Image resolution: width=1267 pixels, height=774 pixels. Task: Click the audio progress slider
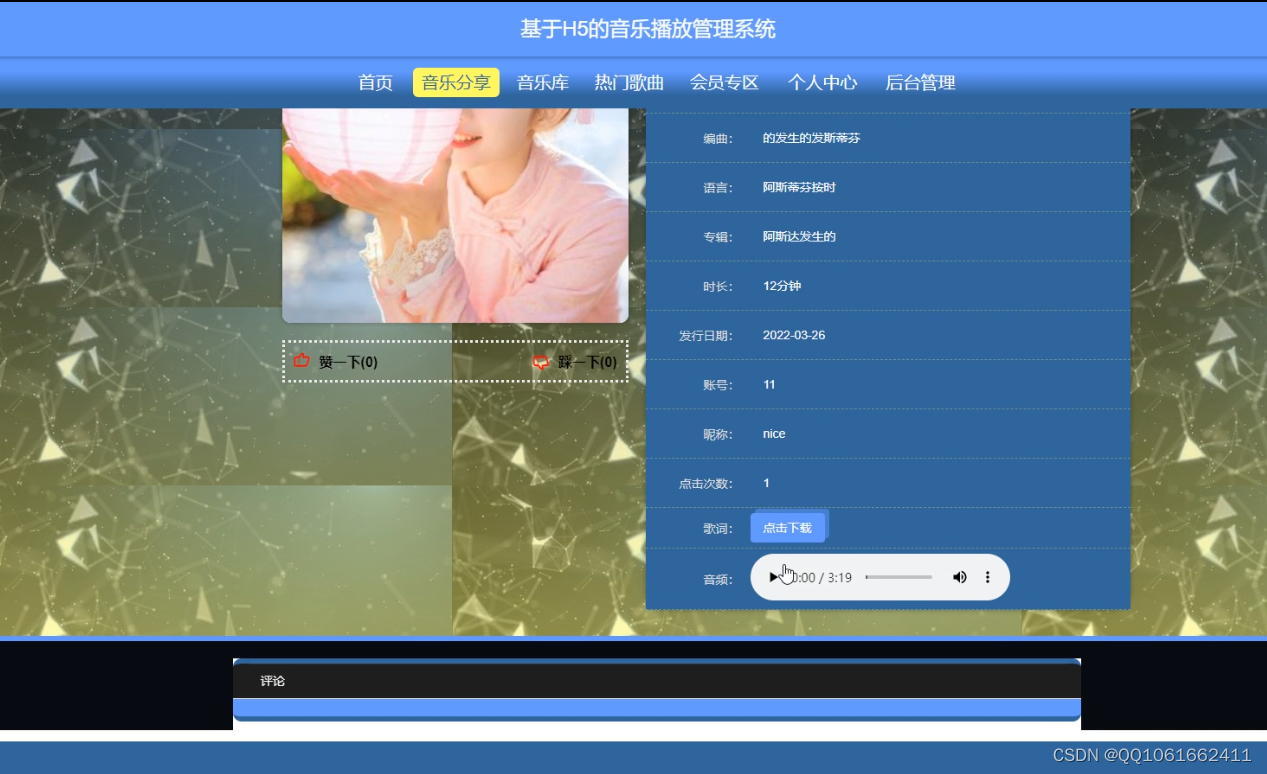point(898,577)
